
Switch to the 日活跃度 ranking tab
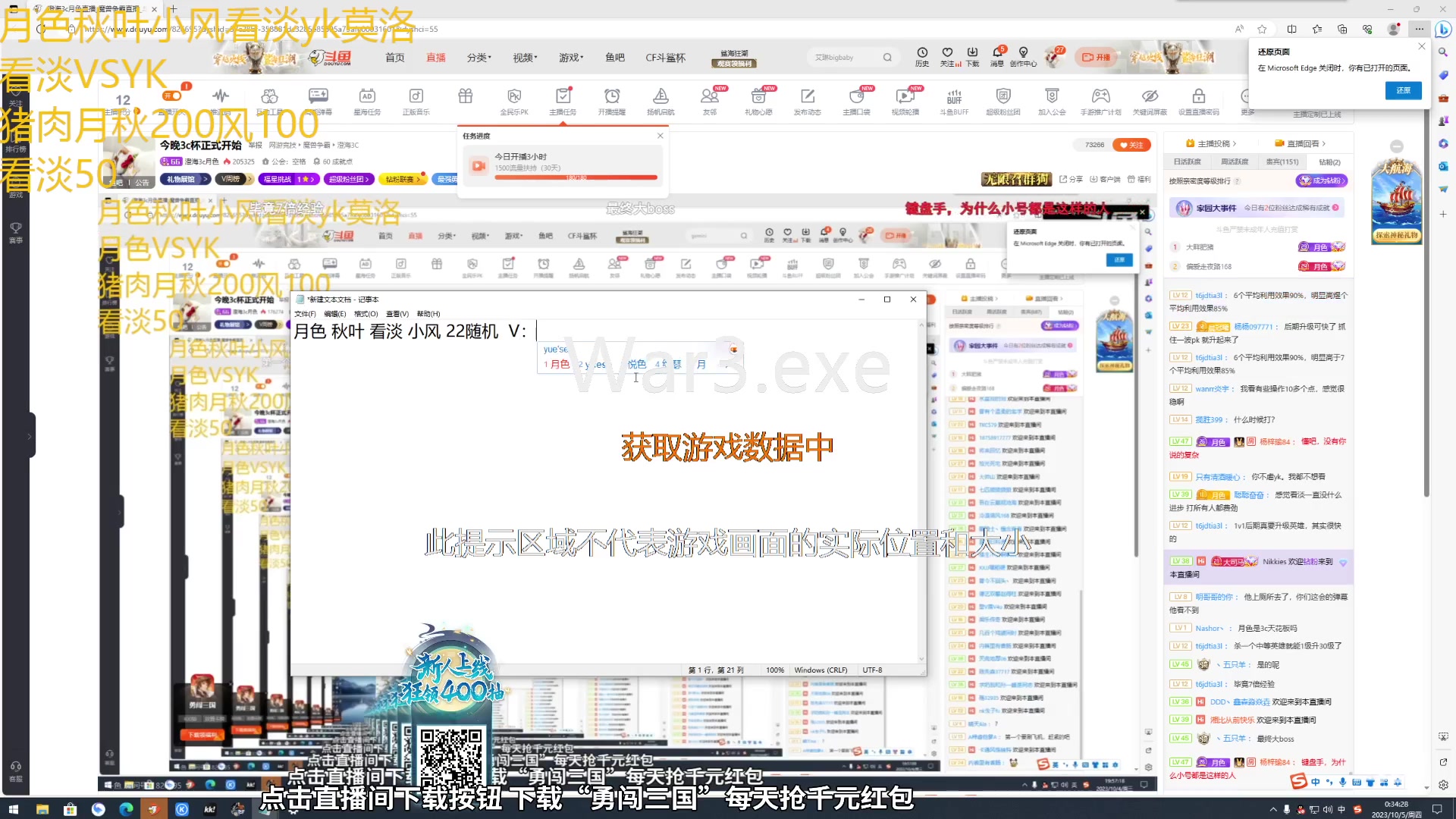pyautogui.click(x=1188, y=162)
